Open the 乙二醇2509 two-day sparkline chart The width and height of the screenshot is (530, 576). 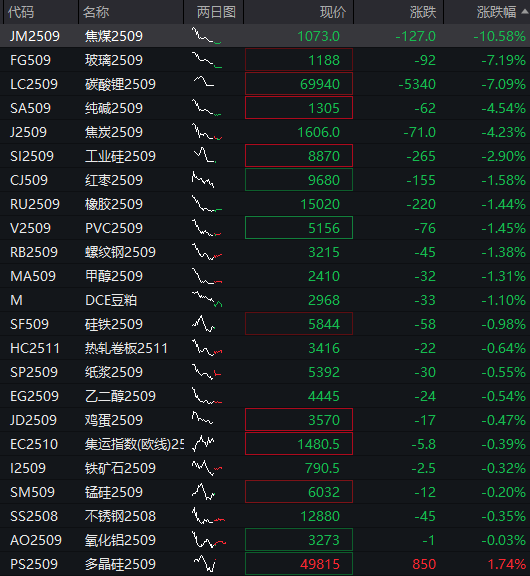[x=207, y=396]
